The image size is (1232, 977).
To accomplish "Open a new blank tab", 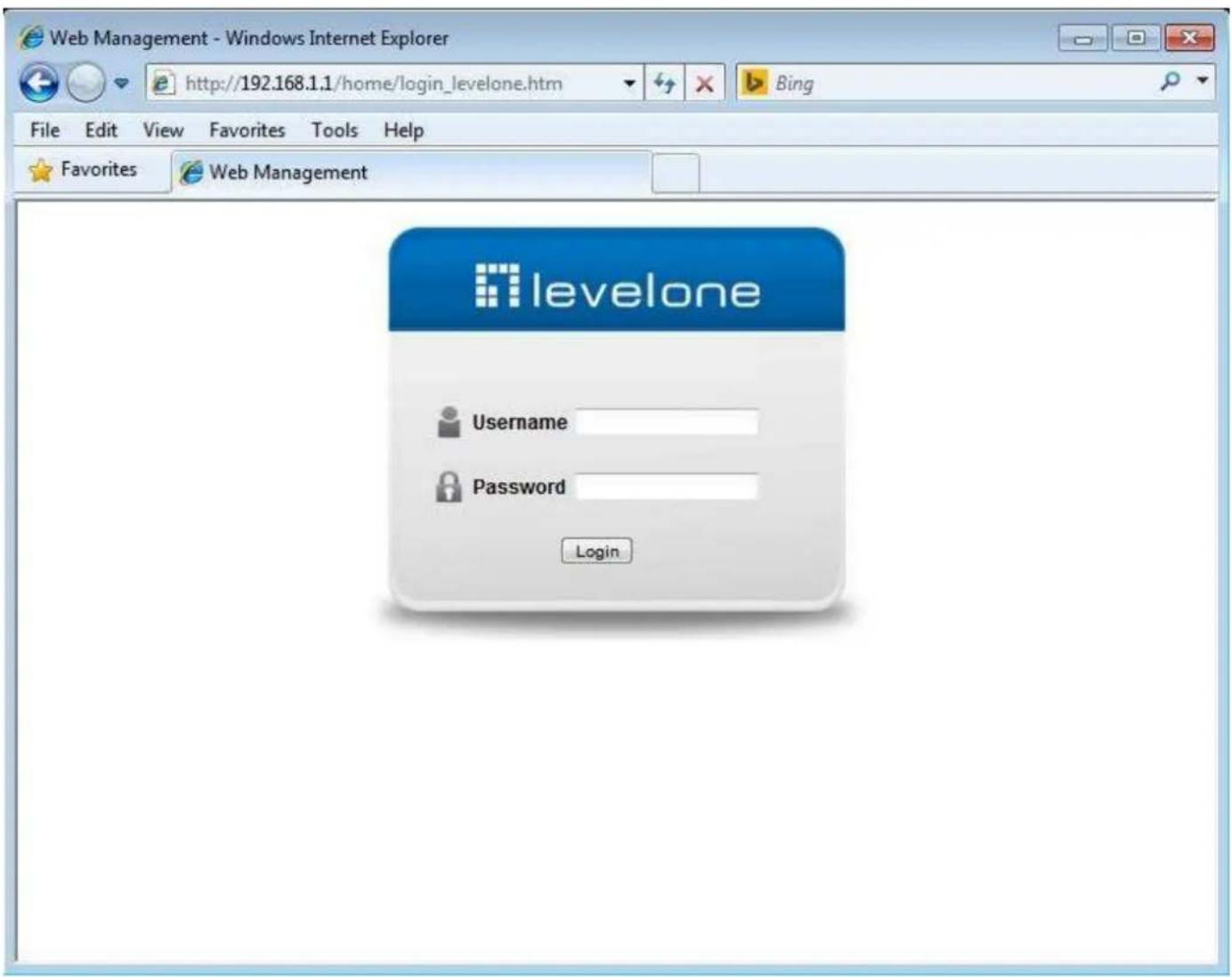I will (676, 173).
